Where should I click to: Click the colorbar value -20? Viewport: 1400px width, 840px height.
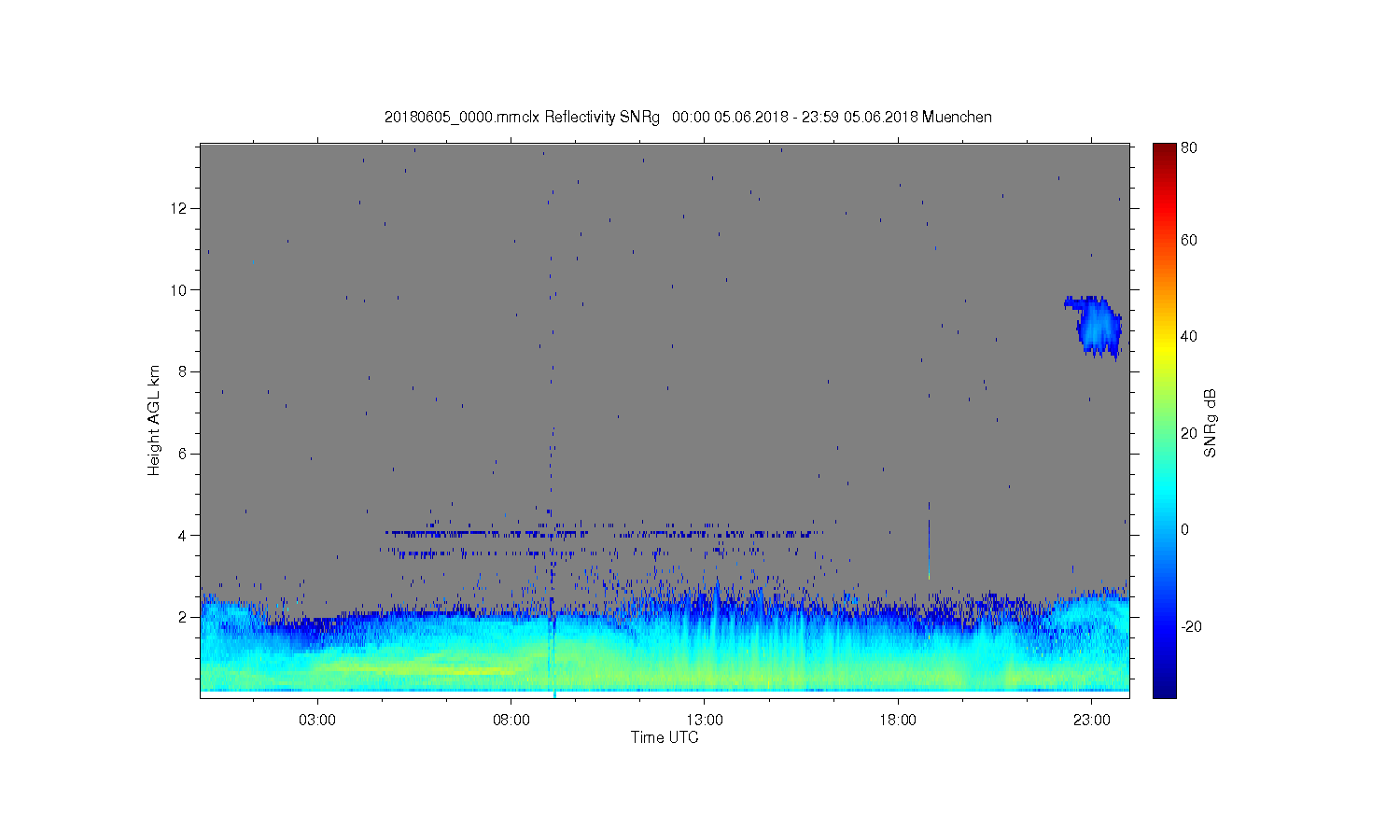pos(1191,626)
